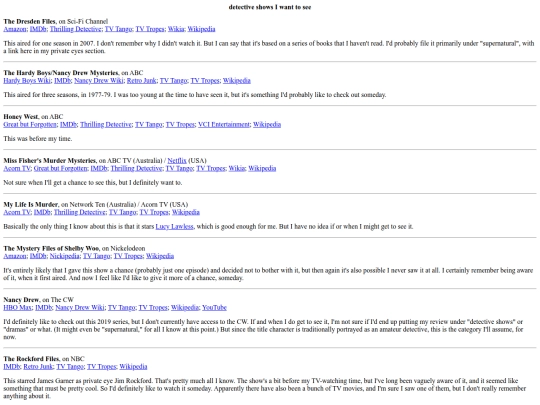Open Wikipedia link under Hardy Boys entry
This screenshot has width=540, height=405.
(x=237, y=81)
